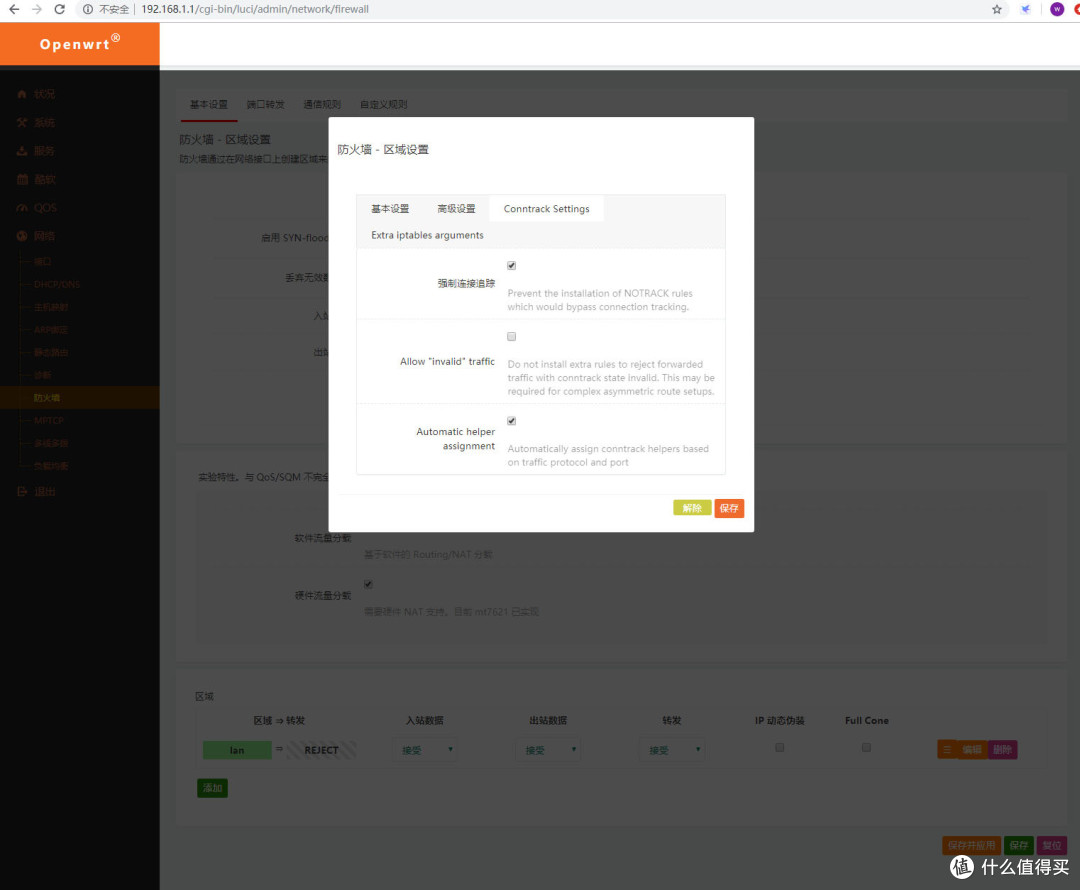The image size is (1080, 890).
Task: Click the 退出 logout icon in sidebar
Action: pyautogui.click(x=22, y=491)
